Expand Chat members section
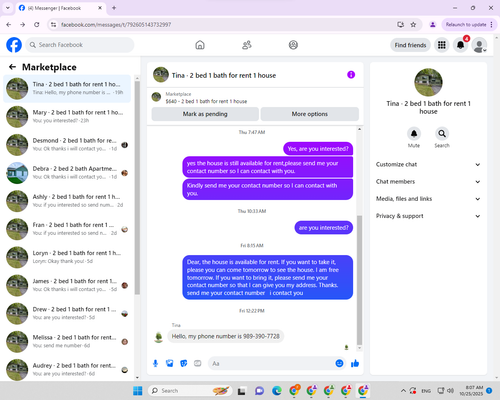 coord(428,182)
